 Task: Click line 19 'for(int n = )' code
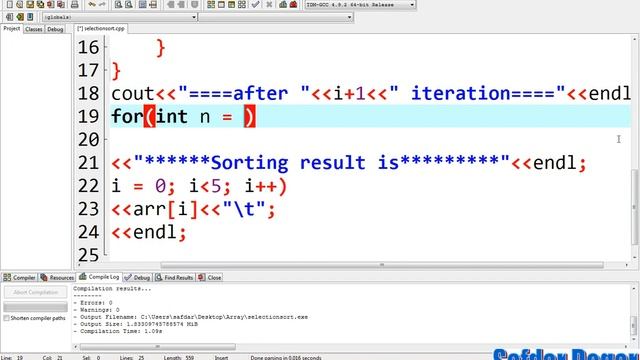pos(184,116)
